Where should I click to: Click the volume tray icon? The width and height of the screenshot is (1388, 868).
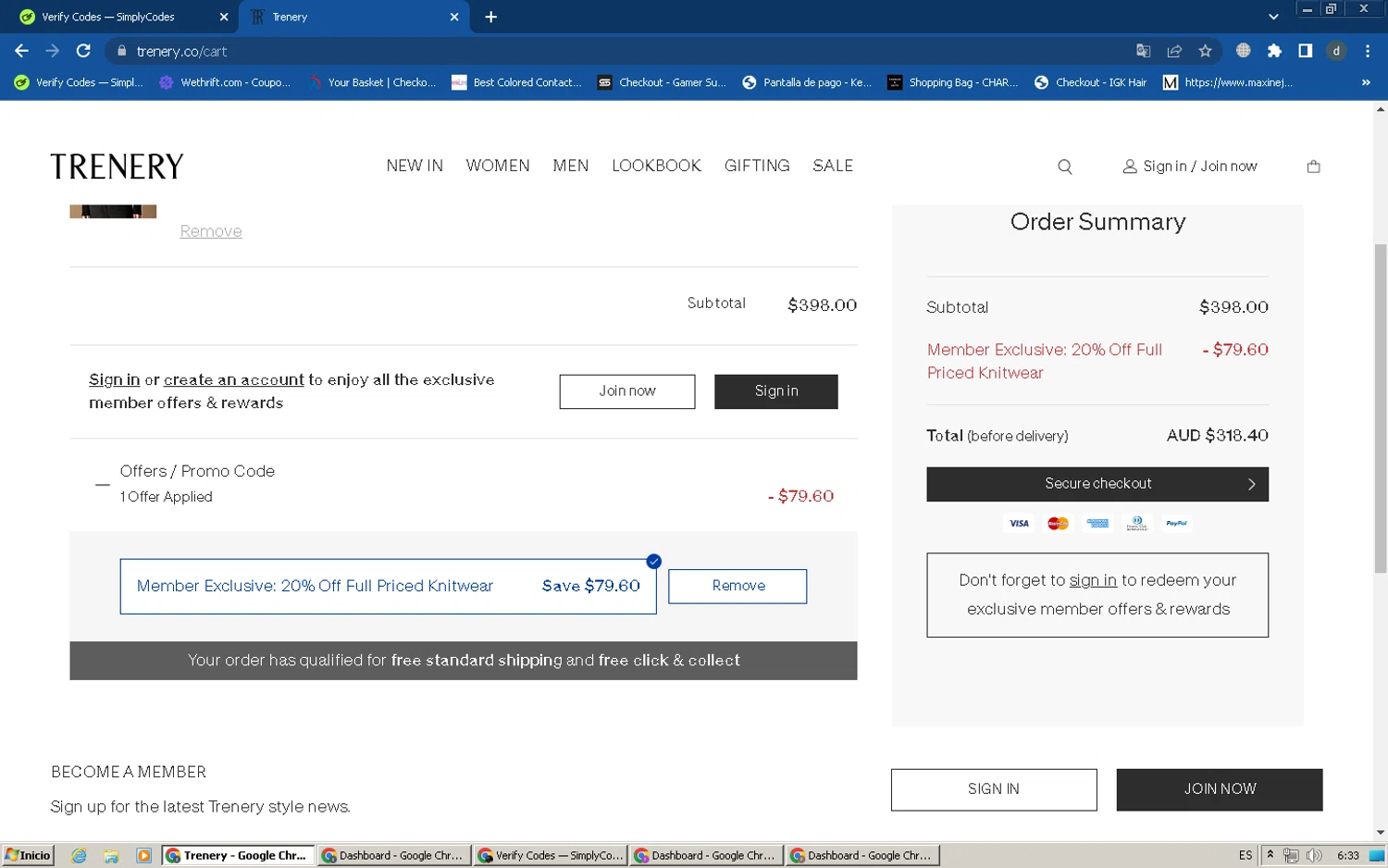pos(1314,856)
